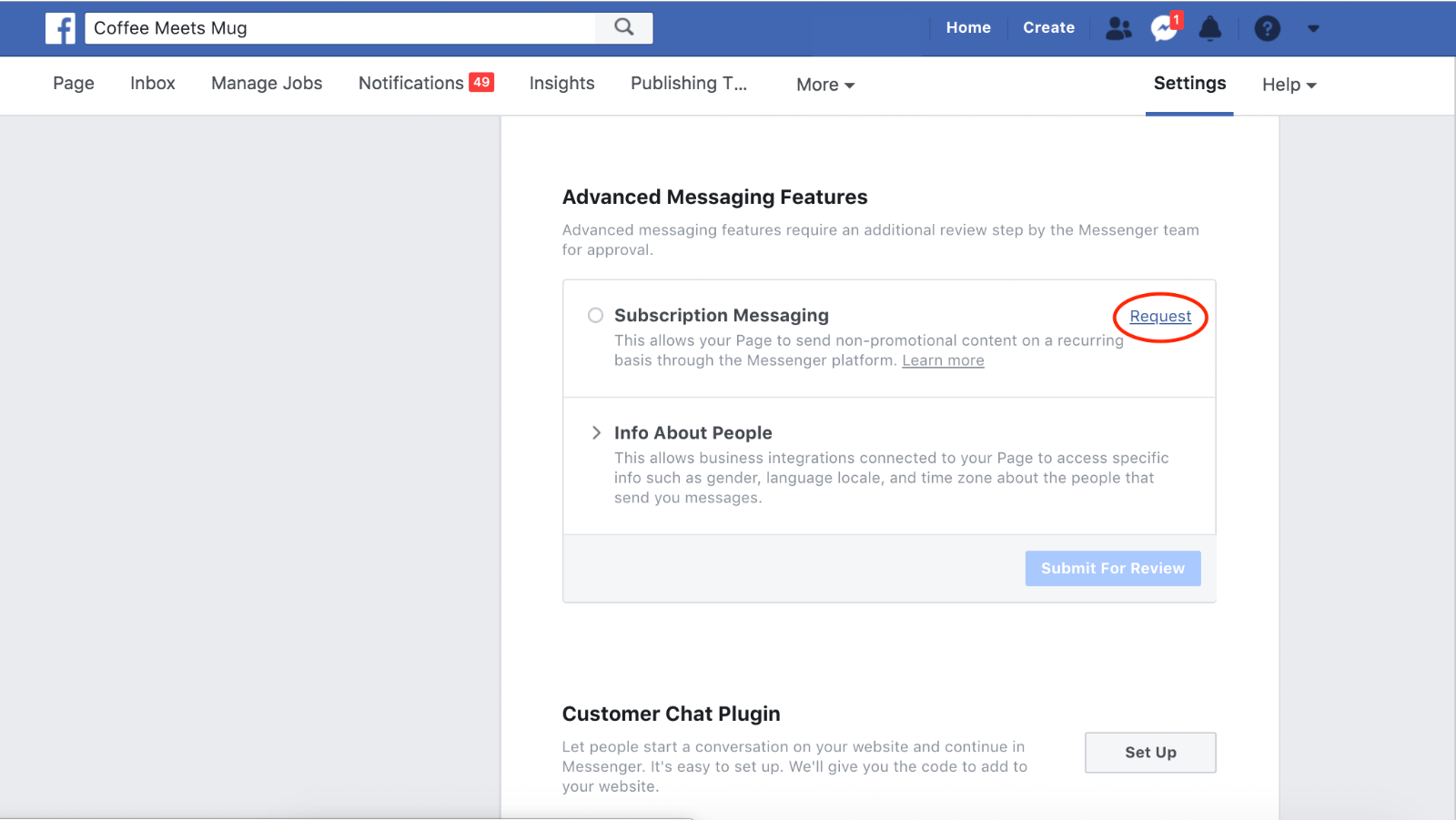Open the account dropdown arrow

click(x=1313, y=28)
